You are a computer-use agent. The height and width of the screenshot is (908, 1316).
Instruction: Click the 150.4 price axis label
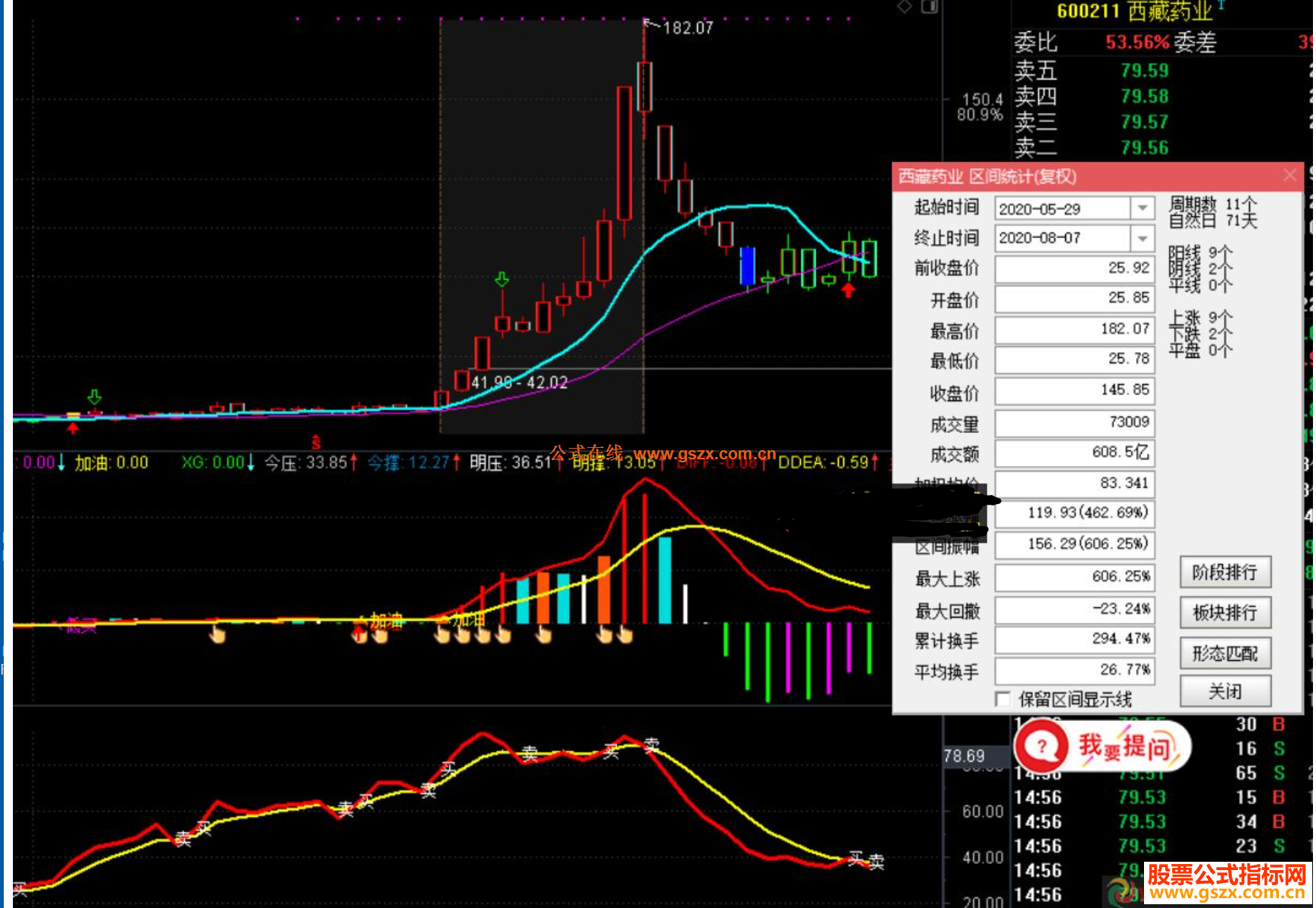[982, 99]
